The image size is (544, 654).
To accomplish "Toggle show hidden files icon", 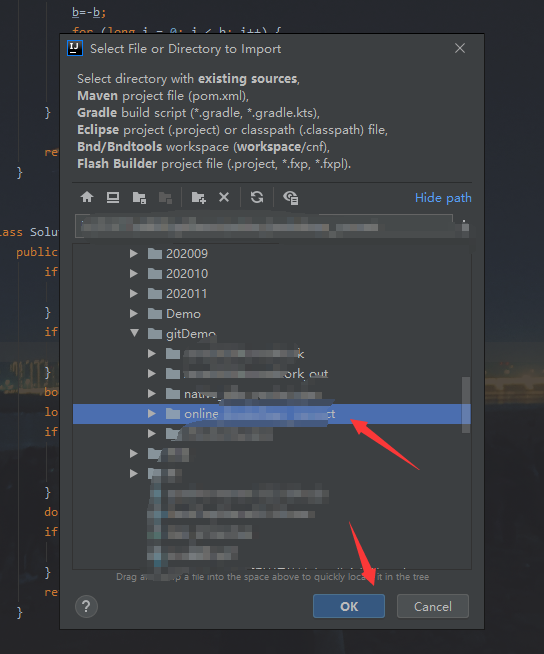I will click(290, 197).
